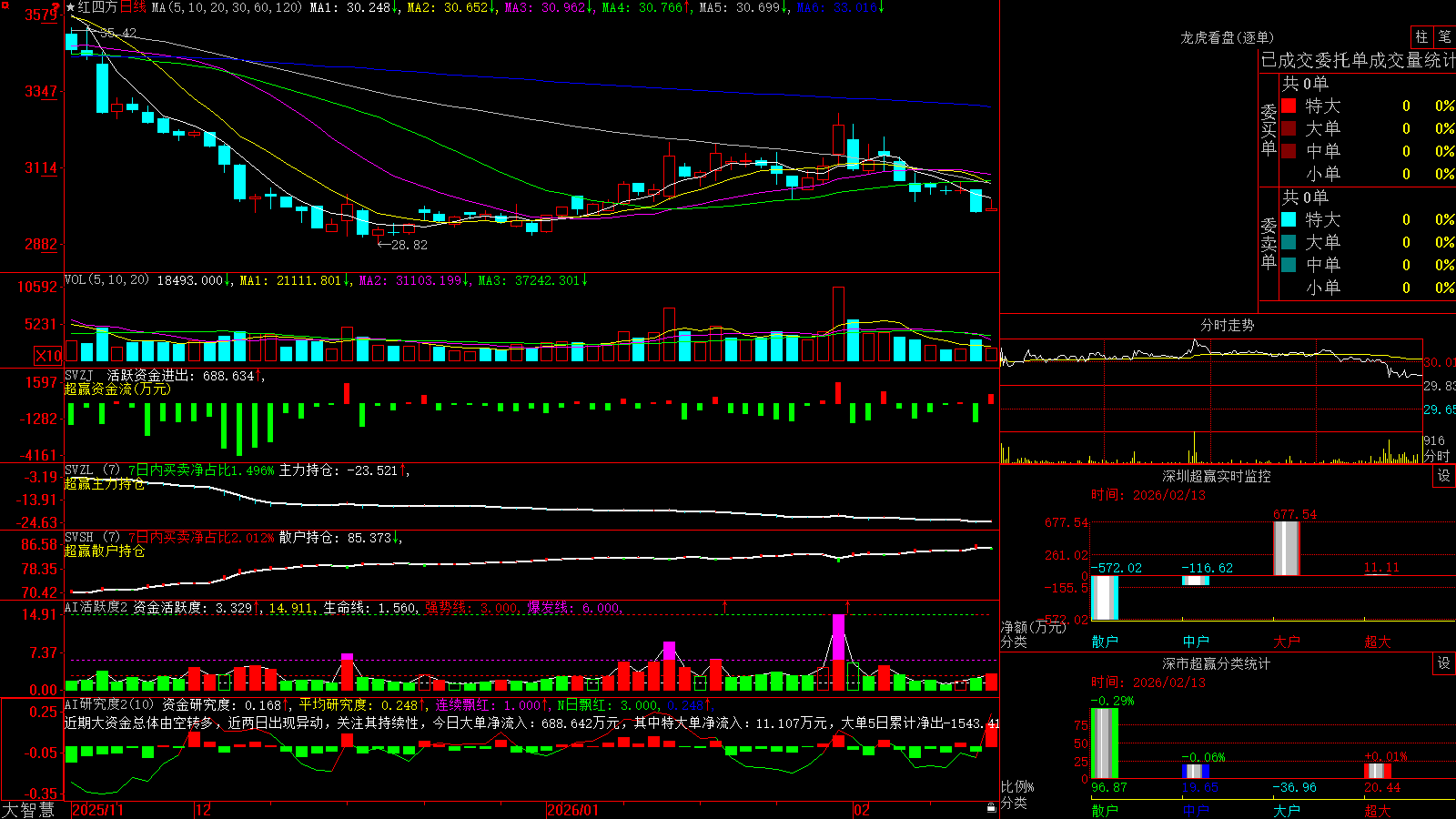Click dark red 大单 swatch under 委买单
1456x819 pixels.
pos(1289,128)
